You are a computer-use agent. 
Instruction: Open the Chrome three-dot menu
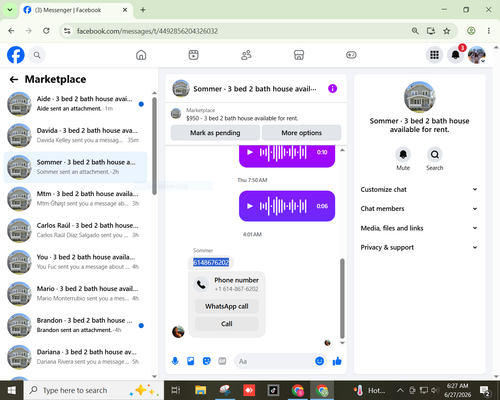point(489,31)
